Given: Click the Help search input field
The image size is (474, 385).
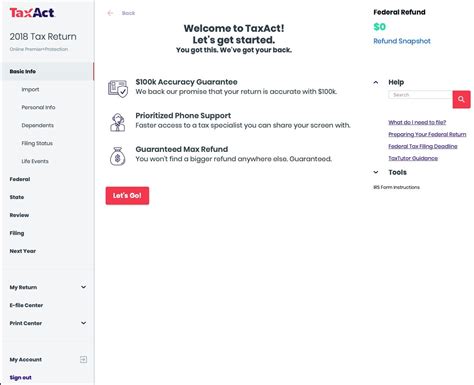Looking at the screenshot, I should (x=420, y=95).
